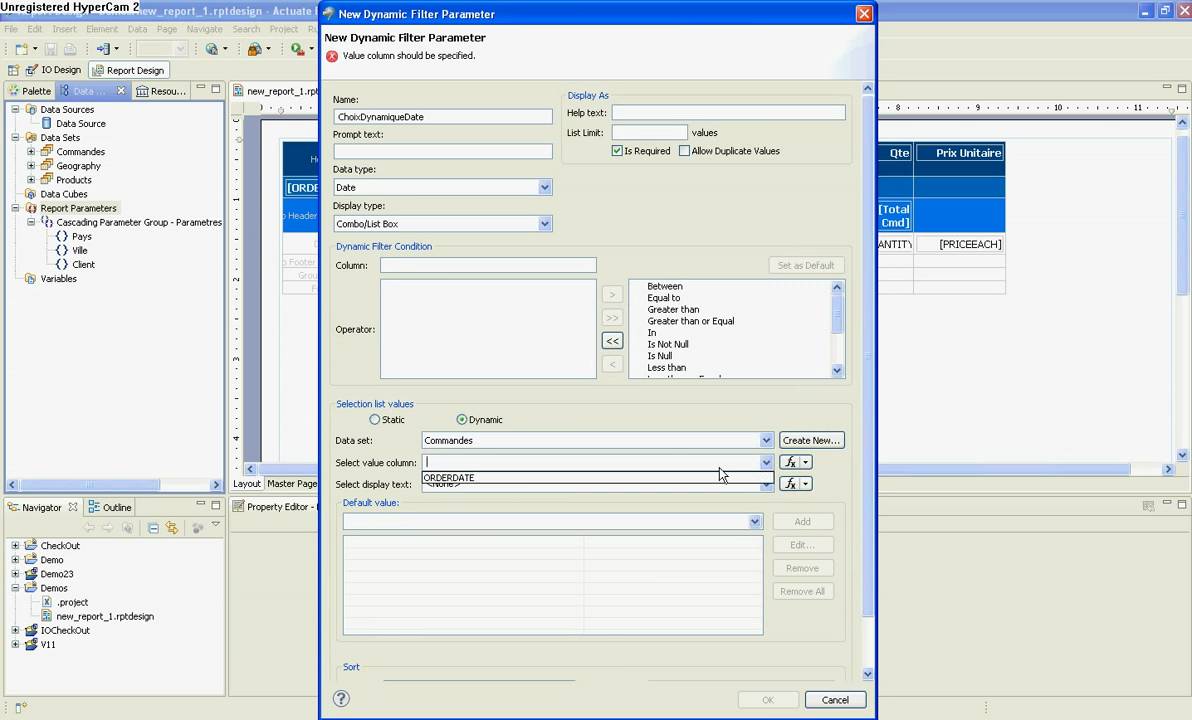The width and height of the screenshot is (1192, 720).
Task: Click fx expression button for display text
Action: click(790, 484)
